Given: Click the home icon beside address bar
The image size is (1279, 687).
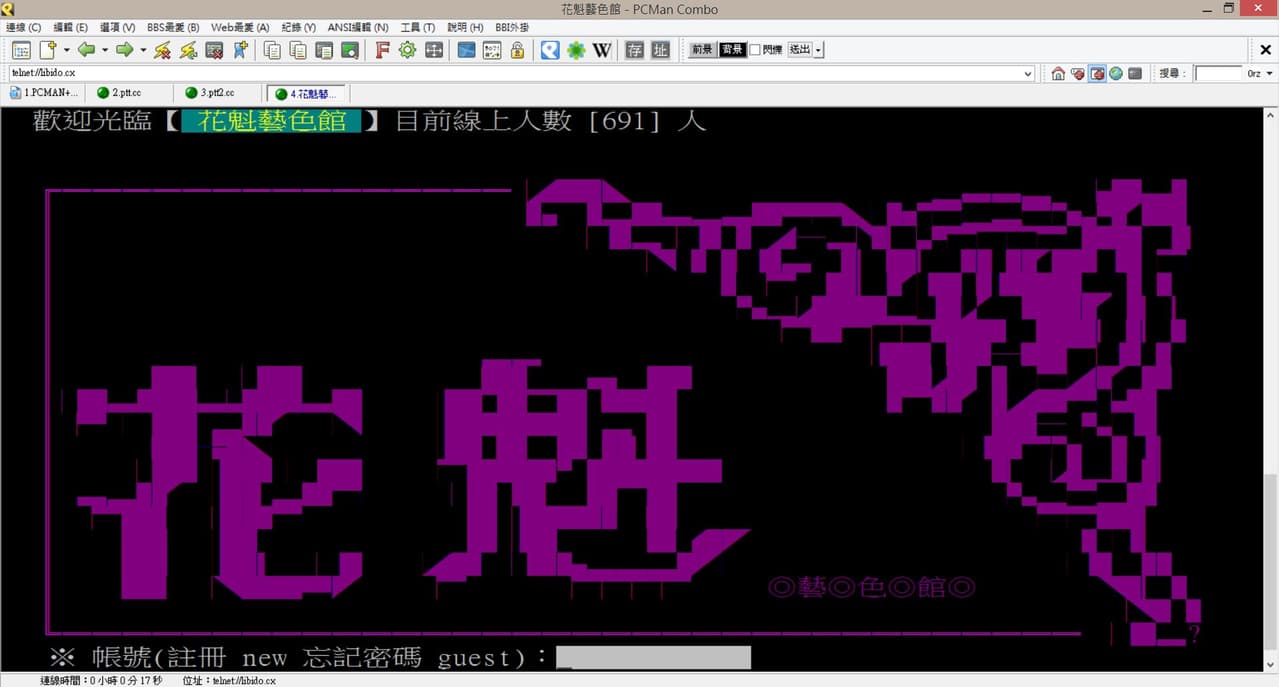Looking at the screenshot, I should click(1058, 74).
